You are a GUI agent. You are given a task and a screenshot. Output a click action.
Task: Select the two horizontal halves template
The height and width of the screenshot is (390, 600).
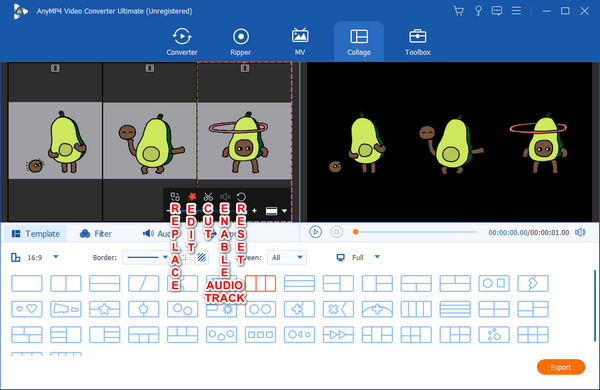(x=104, y=283)
